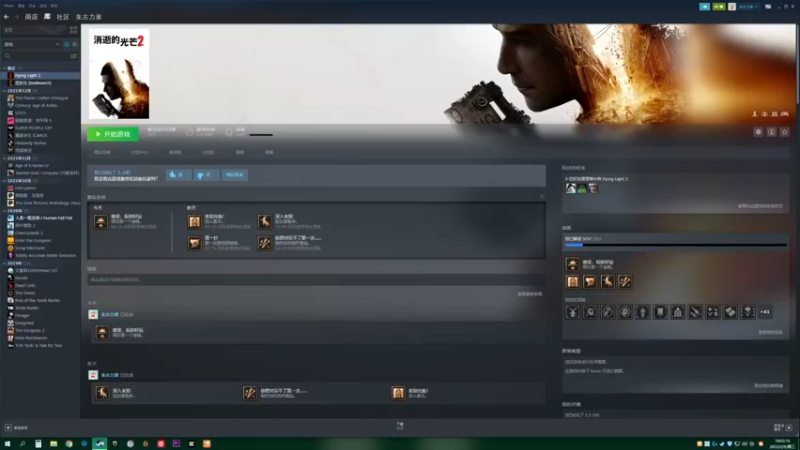800x450 pixels.
Task: Open the 库 navigation tab
Action: click(x=47, y=17)
